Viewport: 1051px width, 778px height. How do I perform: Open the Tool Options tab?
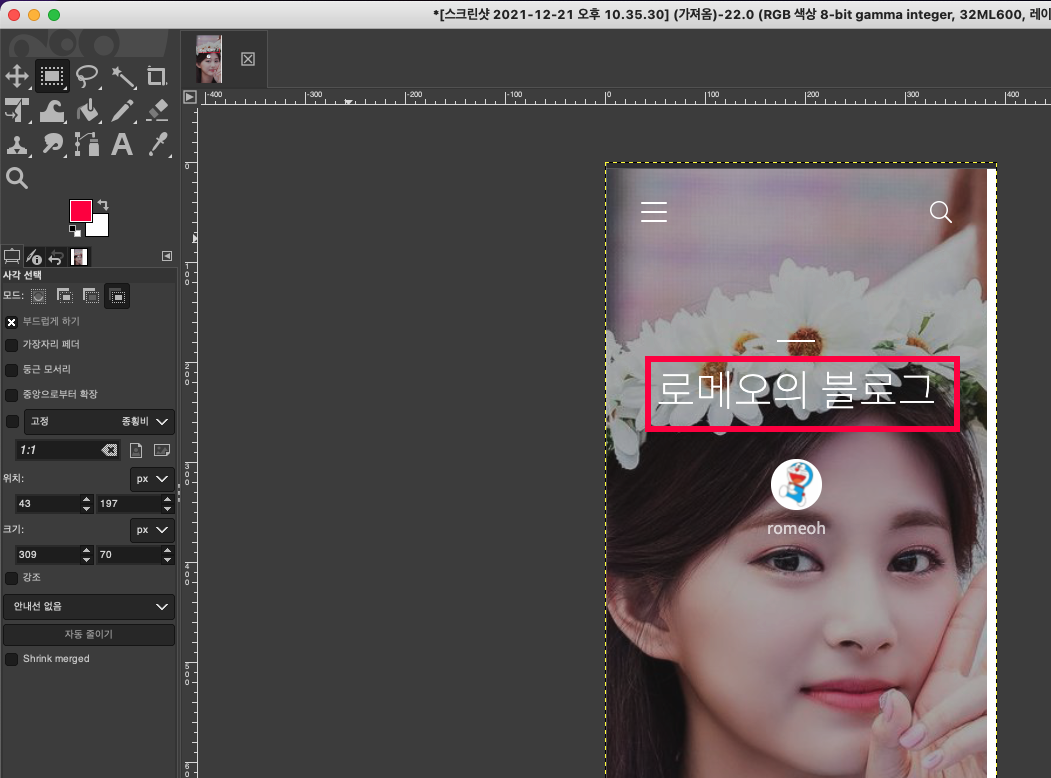click(12, 257)
